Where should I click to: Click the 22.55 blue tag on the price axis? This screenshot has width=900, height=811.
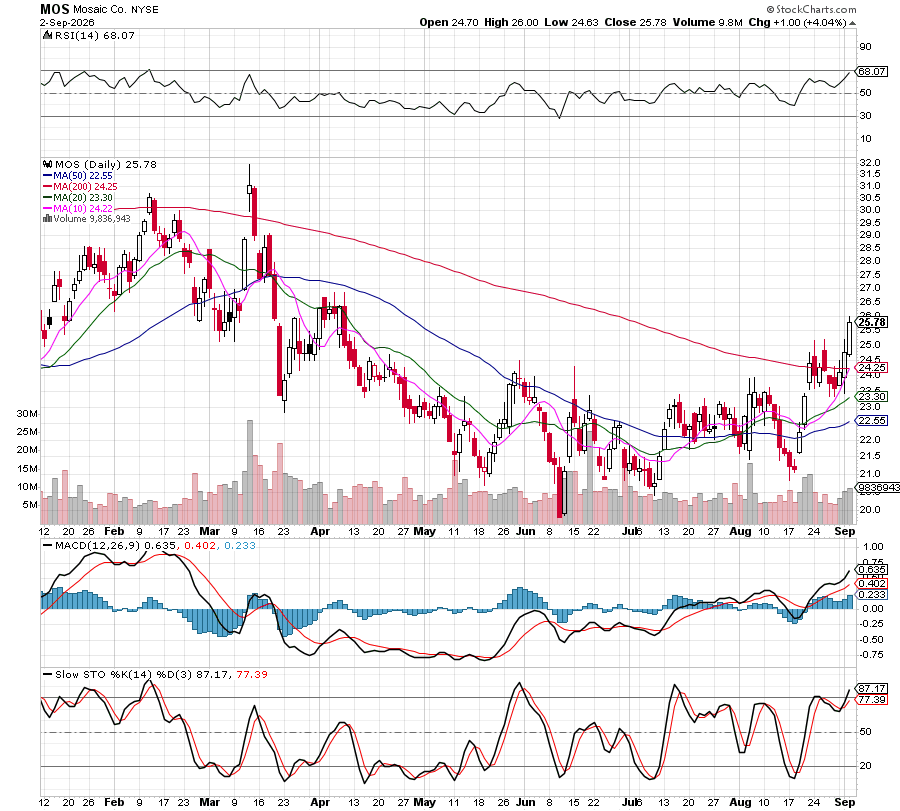[872, 421]
